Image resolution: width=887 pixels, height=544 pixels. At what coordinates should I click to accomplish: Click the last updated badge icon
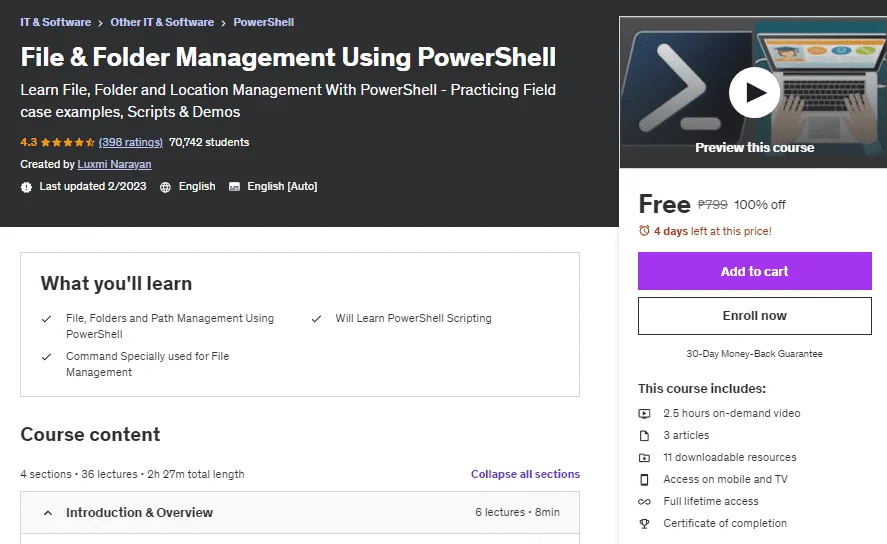click(x=26, y=187)
